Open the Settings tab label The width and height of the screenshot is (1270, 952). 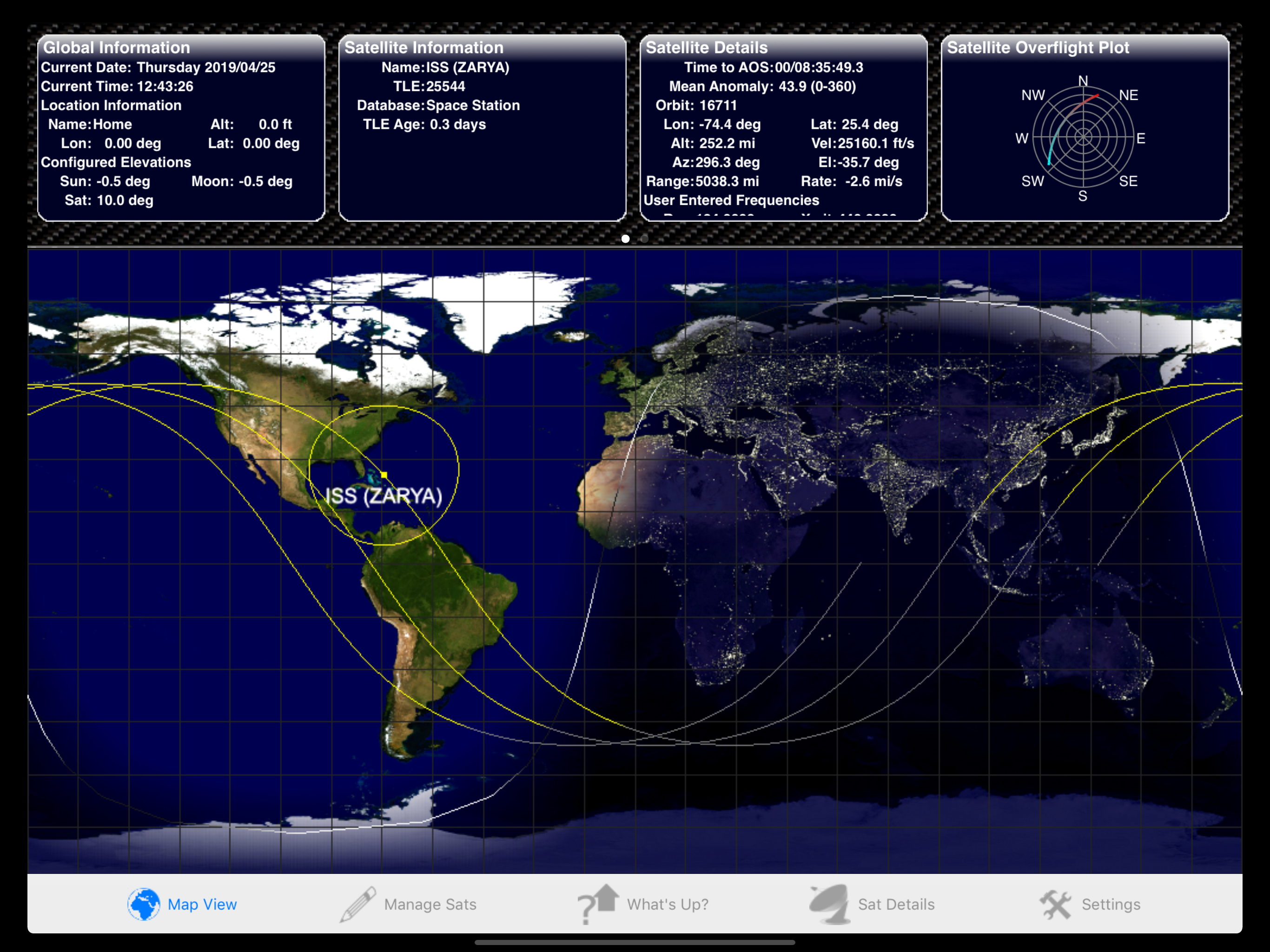coord(1111,904)
